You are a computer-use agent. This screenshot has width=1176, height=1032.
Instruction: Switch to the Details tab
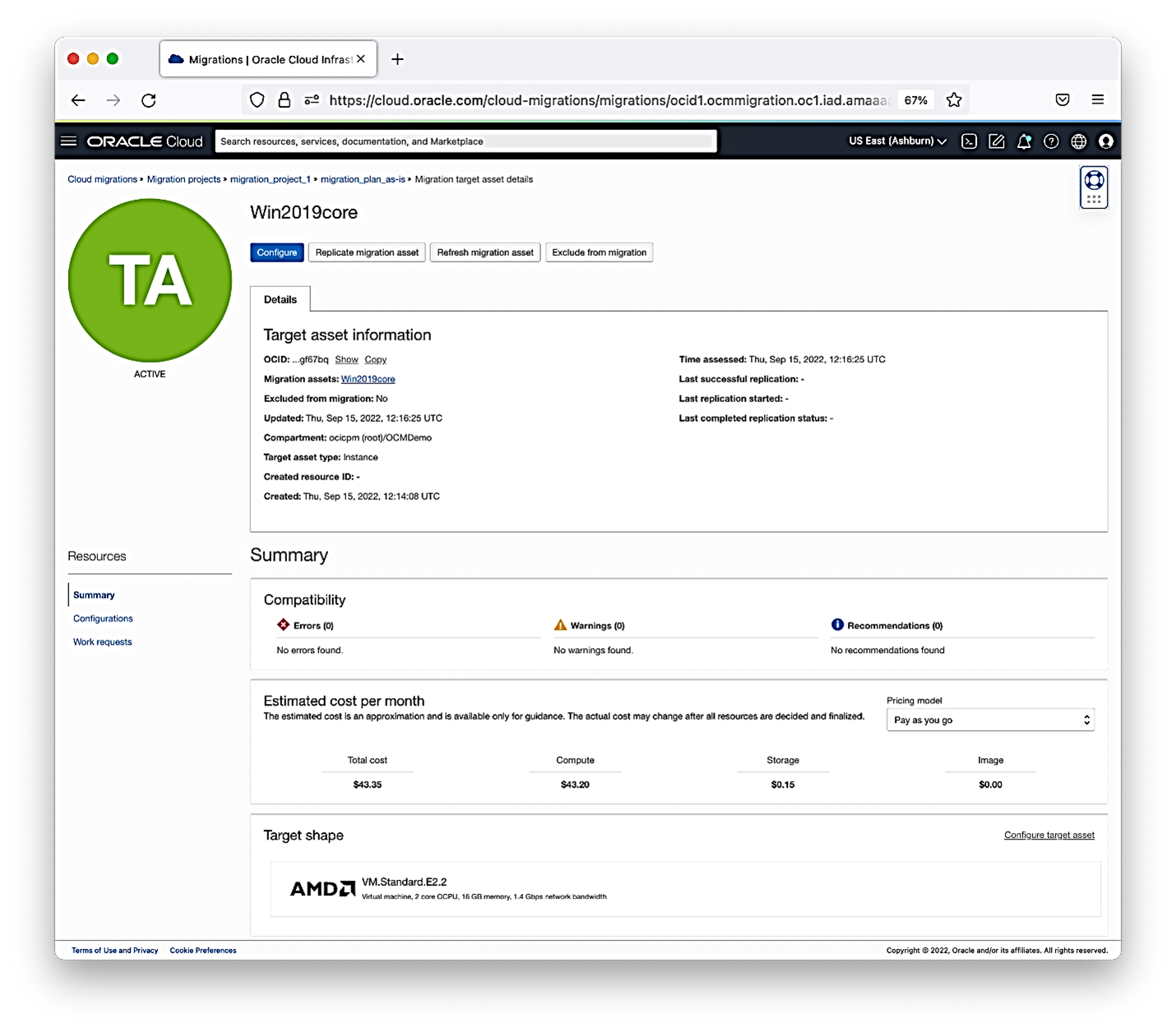click(280, 299)
